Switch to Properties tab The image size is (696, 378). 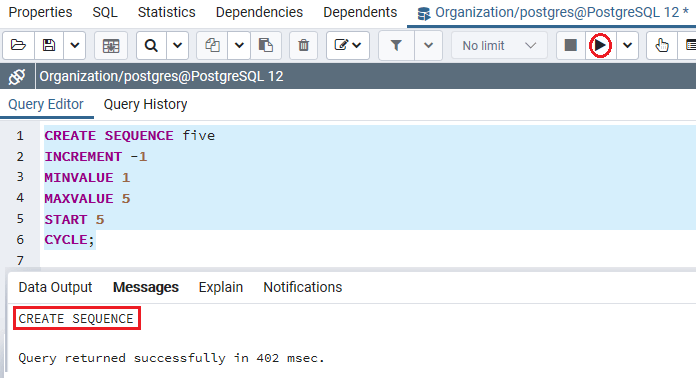[x=40, y=12]
